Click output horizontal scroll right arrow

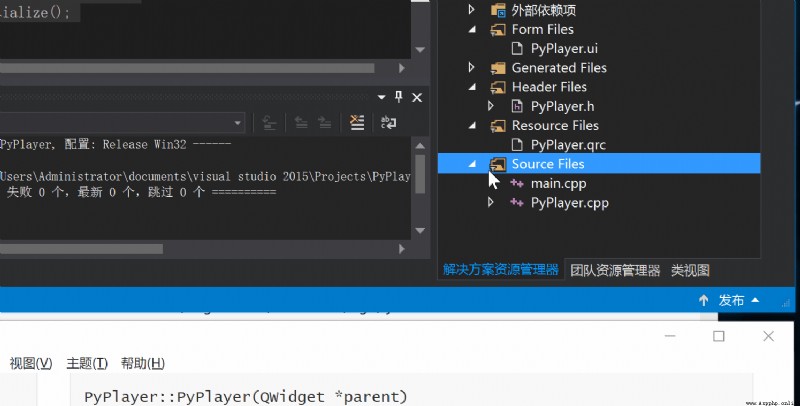402,248
